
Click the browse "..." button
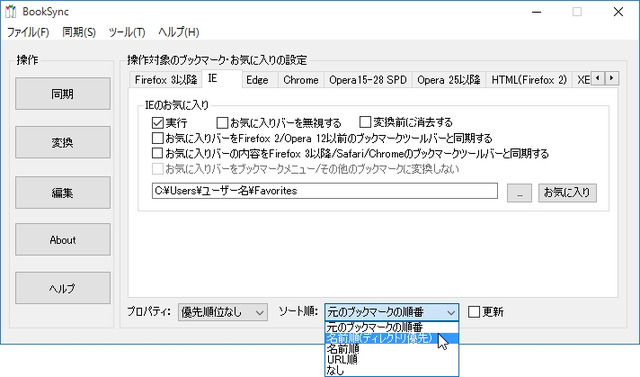pyautogui.click(x=519, y=193)
